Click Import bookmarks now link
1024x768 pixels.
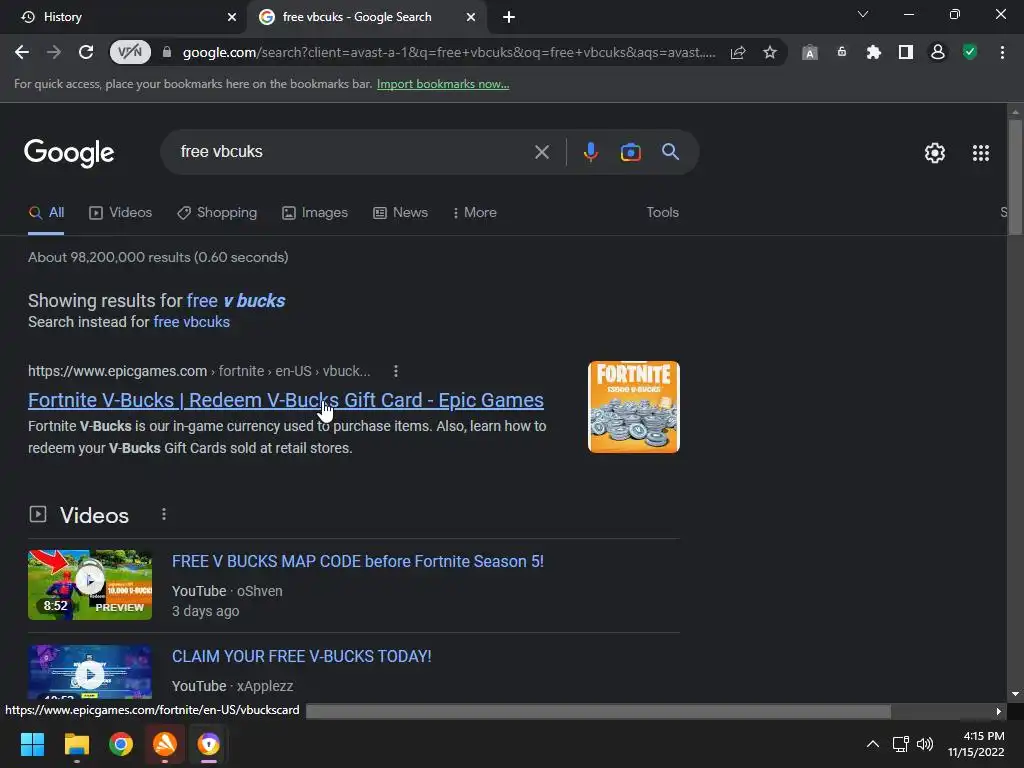[x=443, y=84]
